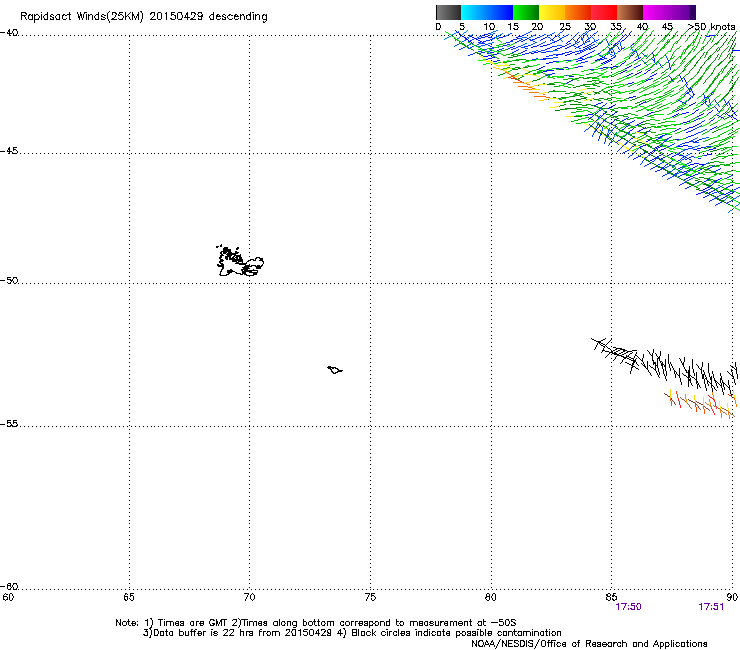Viewport: 740px width, 650px height.
Task: Click the purple time label 17:50
Action: [628, 607]
